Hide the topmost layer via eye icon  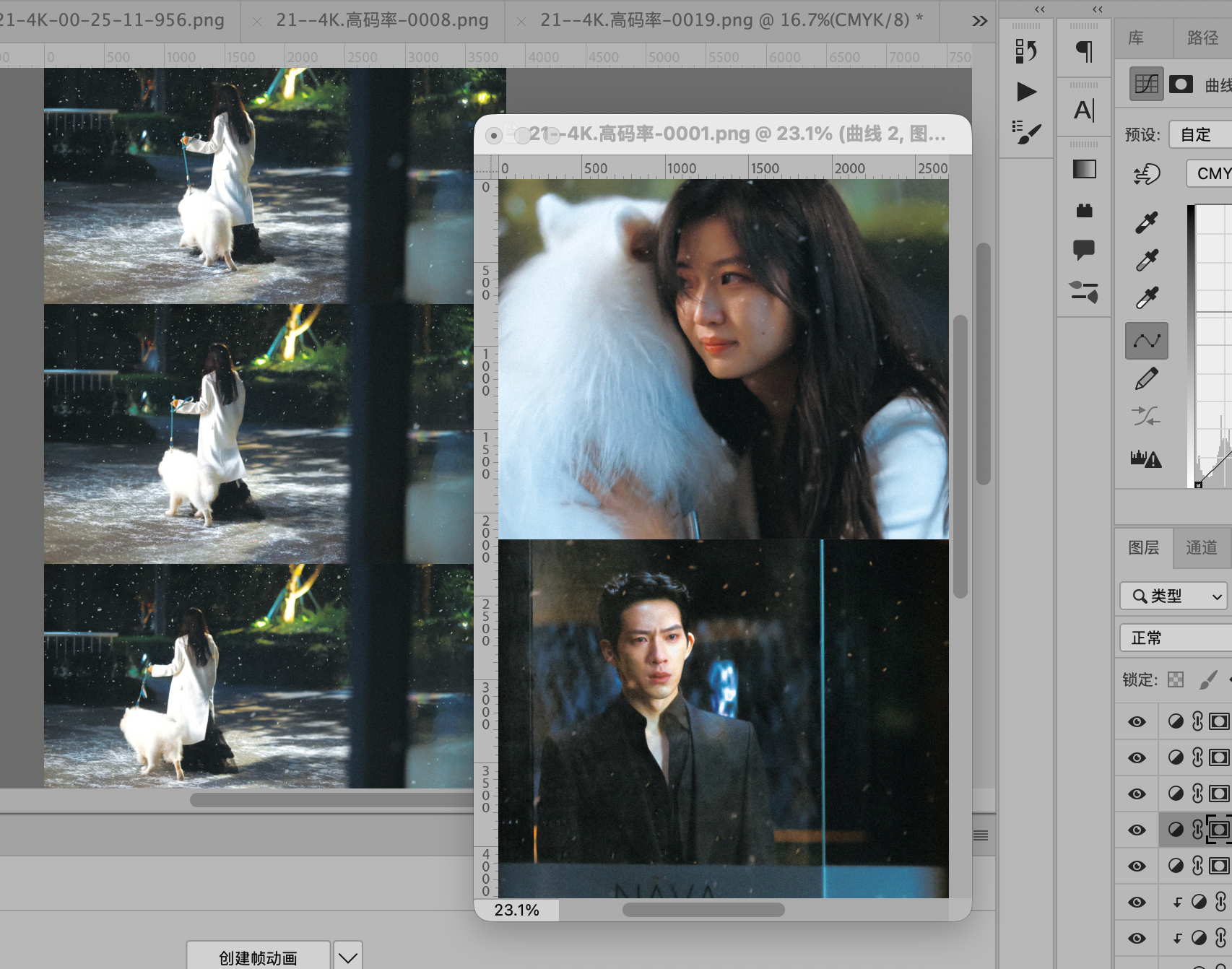tap(1137, 721)
